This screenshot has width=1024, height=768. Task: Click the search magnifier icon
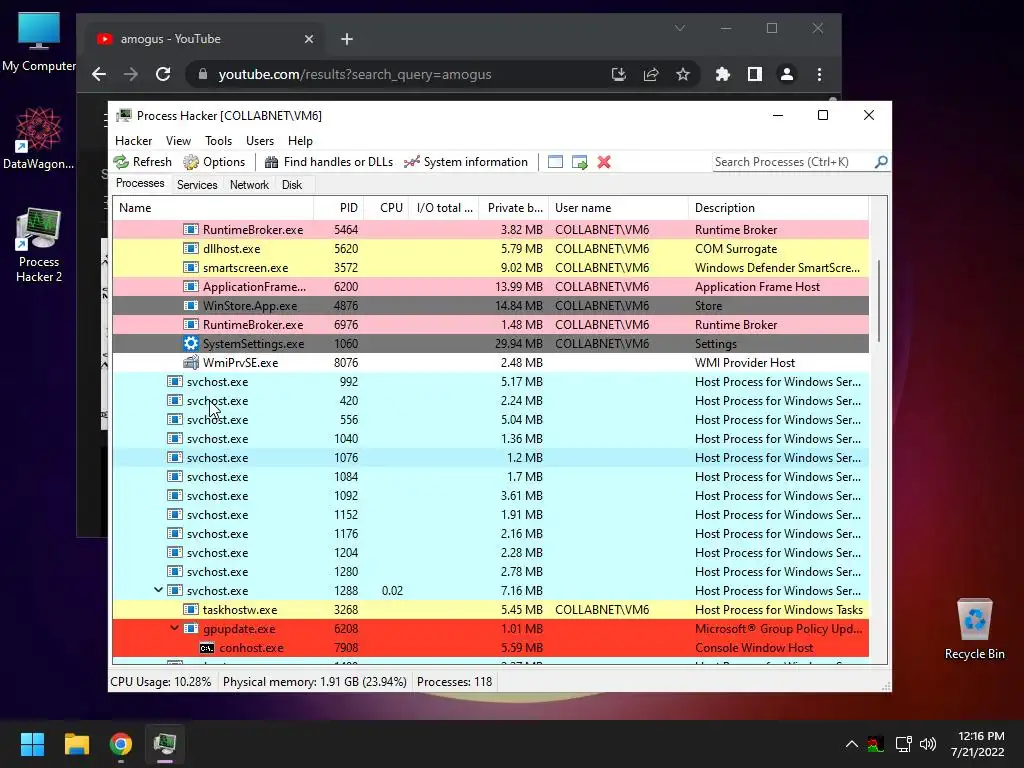pyautogui.click(x=881, y=161)
